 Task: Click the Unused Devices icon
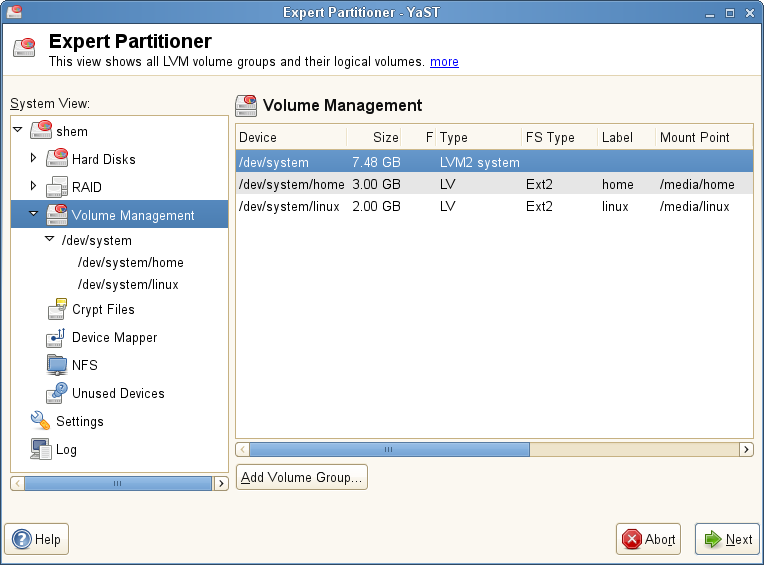click(x=57, y=393)
